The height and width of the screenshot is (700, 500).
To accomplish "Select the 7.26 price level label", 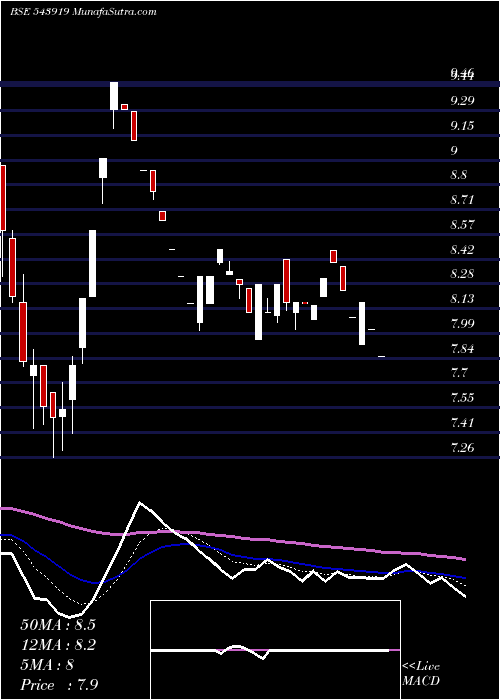I will click(462, 448).
